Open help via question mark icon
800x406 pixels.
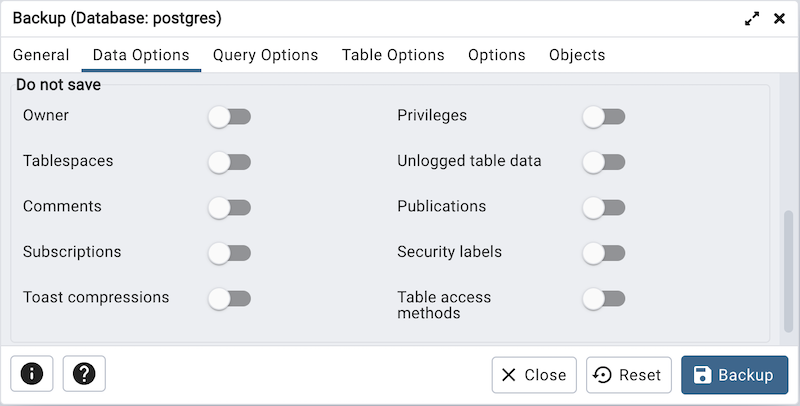(x=84, y=375)
